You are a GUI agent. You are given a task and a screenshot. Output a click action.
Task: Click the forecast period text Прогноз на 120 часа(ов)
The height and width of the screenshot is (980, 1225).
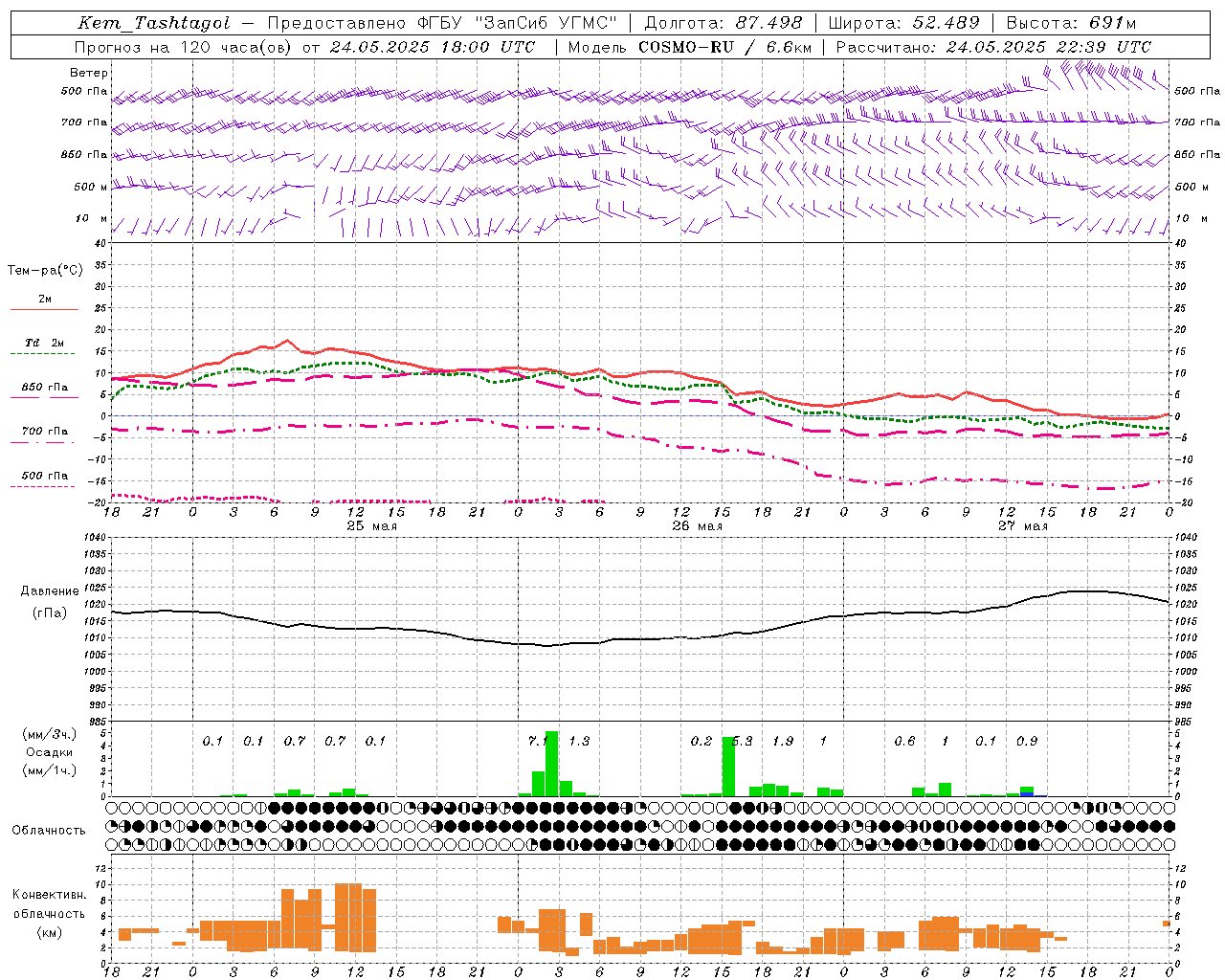pos(184,47)
